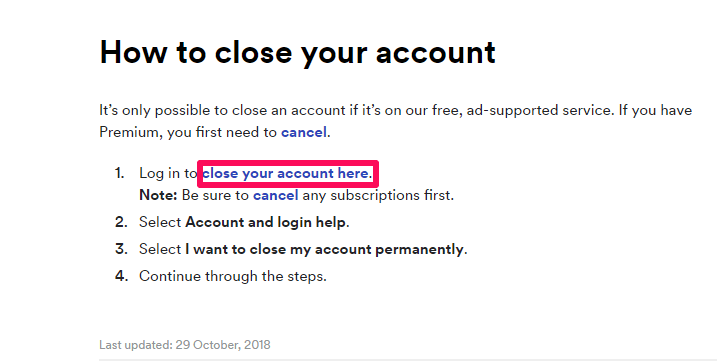Click the 'How to close your account' heading
This screenshot has width=717, height=363.
click(x=297, y=53)
